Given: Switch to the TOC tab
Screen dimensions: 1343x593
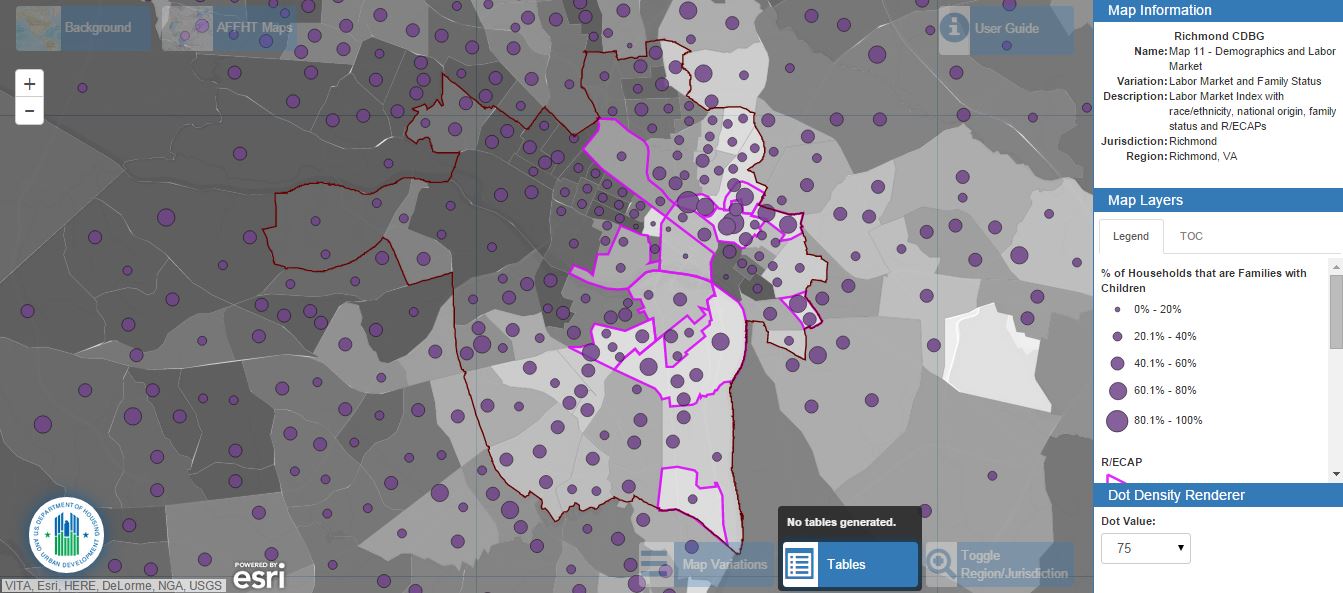Looking at the screenshot, I should click(x=1191, y=236).
